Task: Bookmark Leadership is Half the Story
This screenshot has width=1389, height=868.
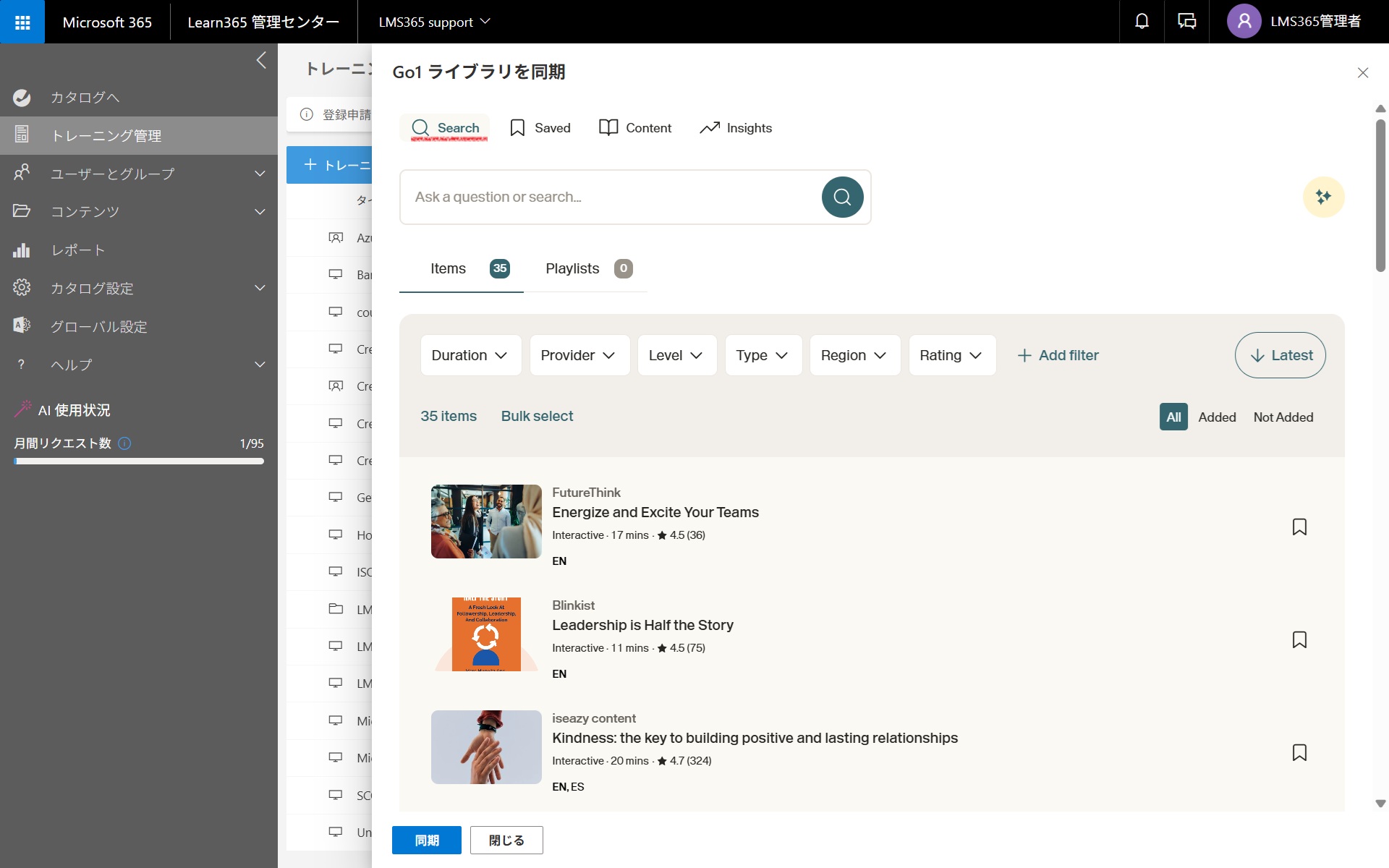Action: pyautogui.click(x=1299, y=639)
